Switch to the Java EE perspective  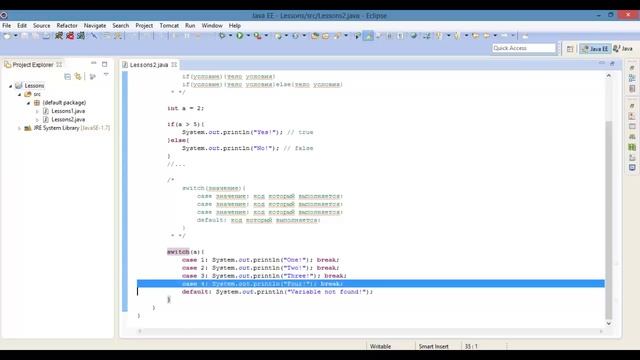(596, 49)
